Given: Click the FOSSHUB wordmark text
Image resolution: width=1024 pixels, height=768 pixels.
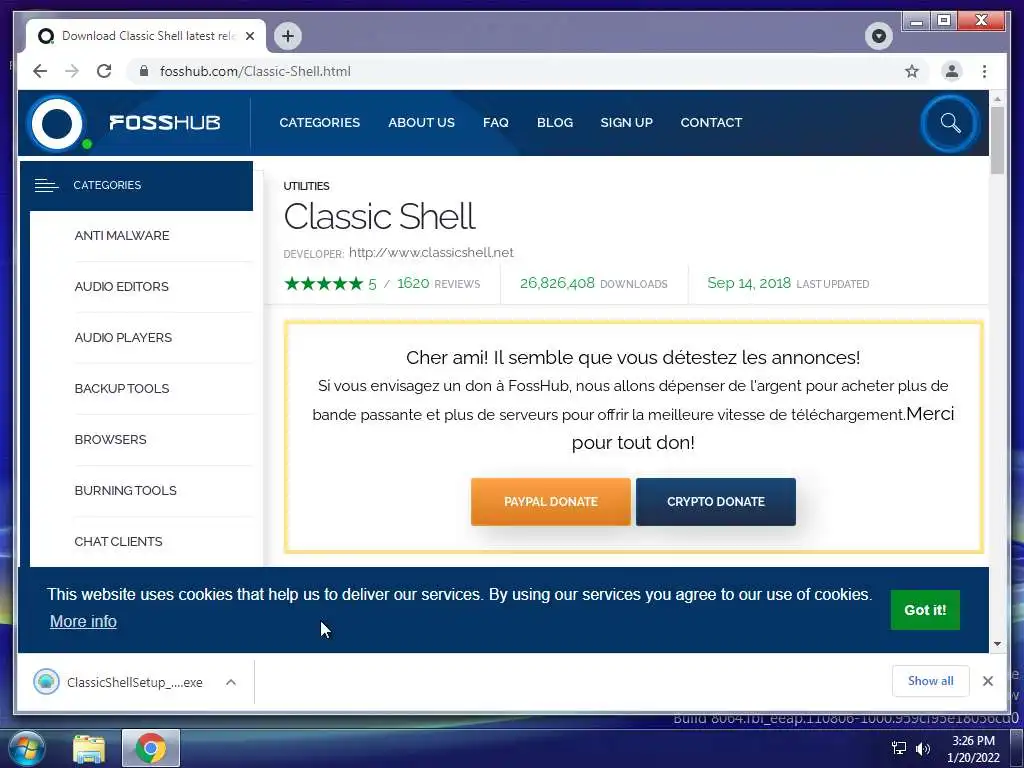Looking at the screenshot, I should (x=165, y=122).
